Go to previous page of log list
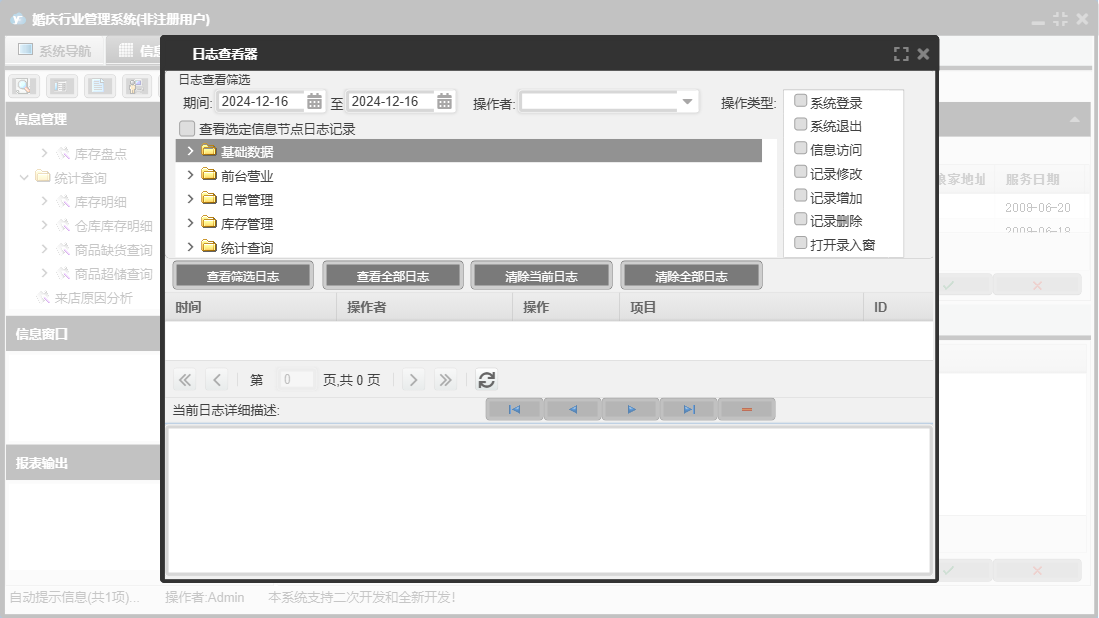The height and width of the screenshot is (618, 1099). click(217, 380)
